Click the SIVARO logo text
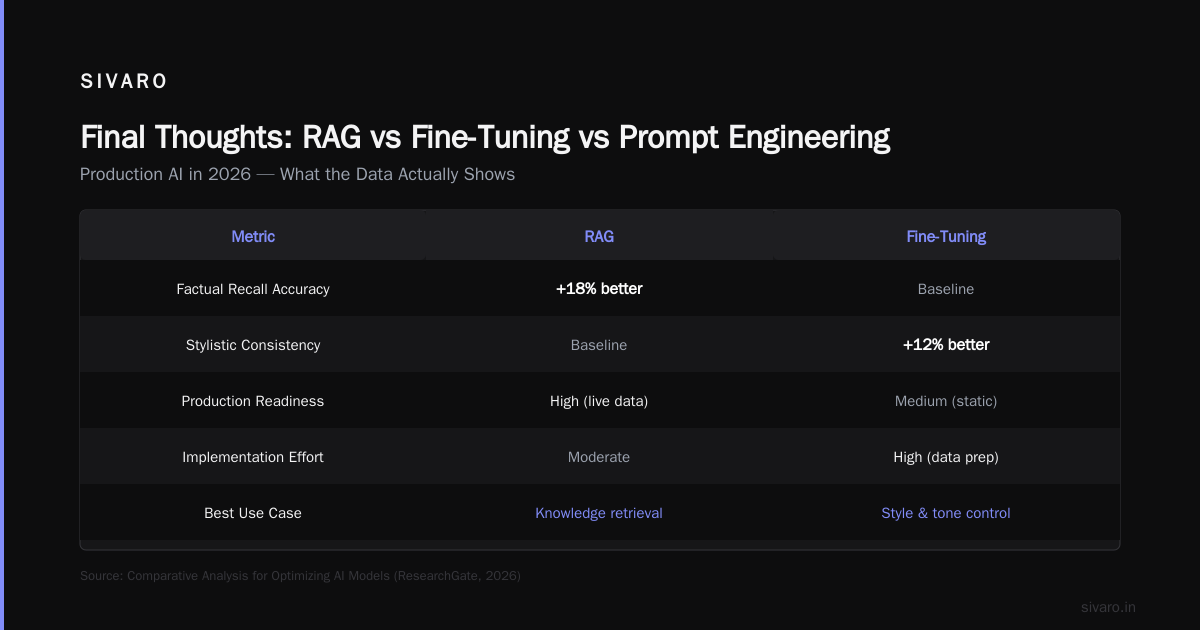 click(x=124, y=82)
